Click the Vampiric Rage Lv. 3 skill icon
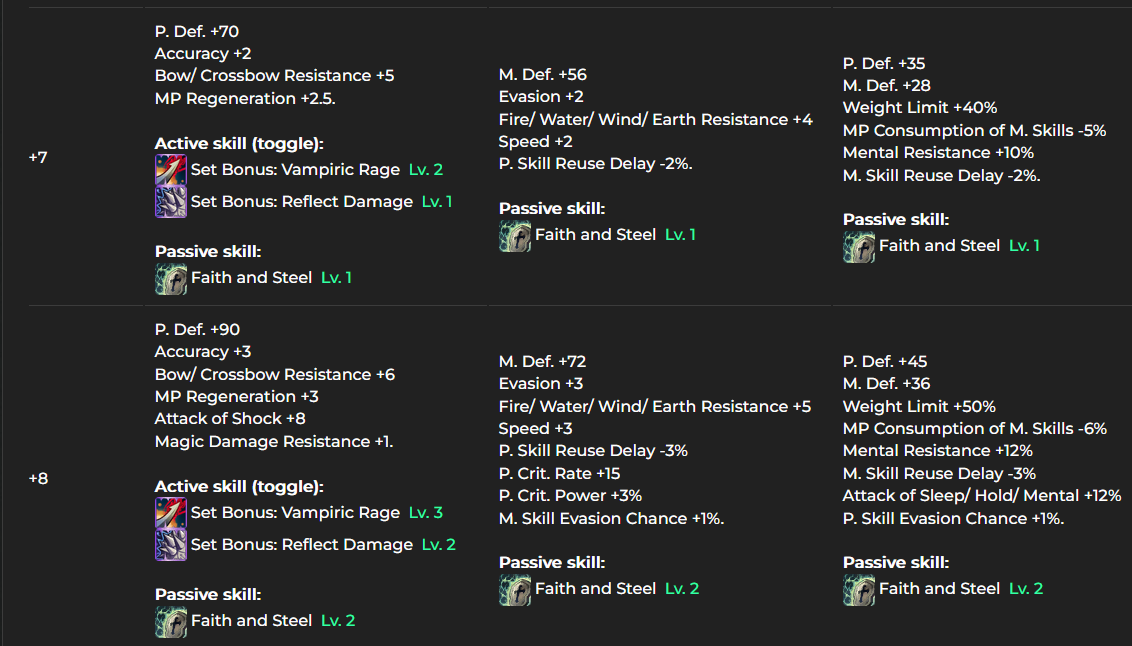This screenshot has width=1132, height=646. pos(171,513)
